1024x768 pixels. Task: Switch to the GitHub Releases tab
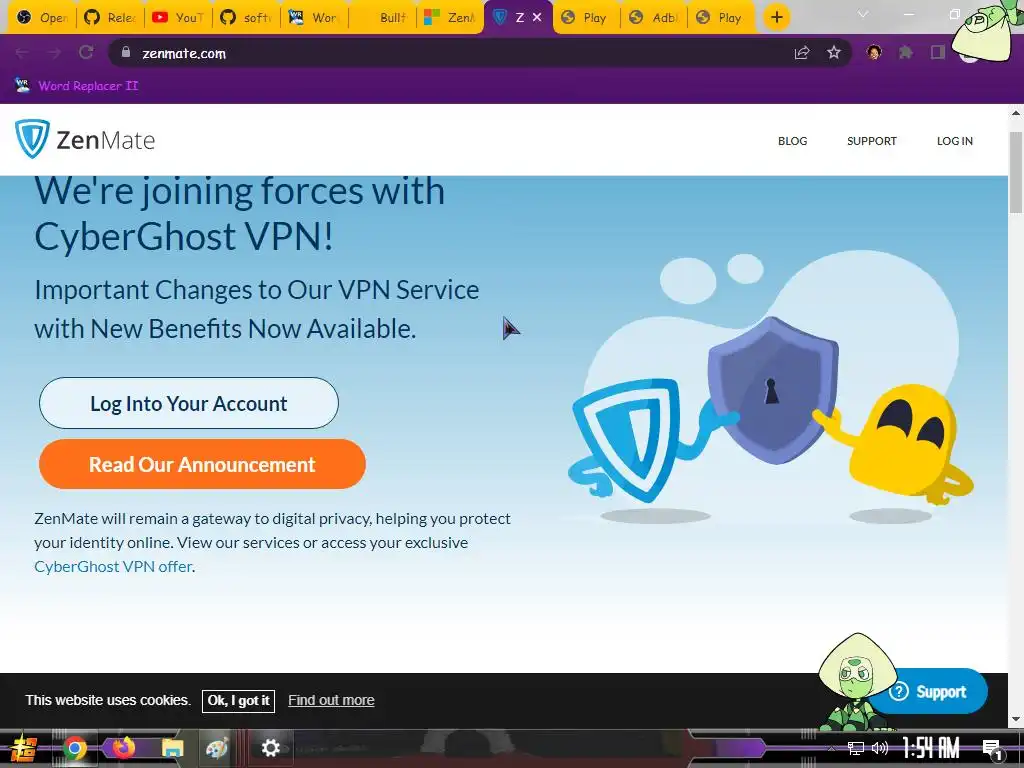point(110,18)
